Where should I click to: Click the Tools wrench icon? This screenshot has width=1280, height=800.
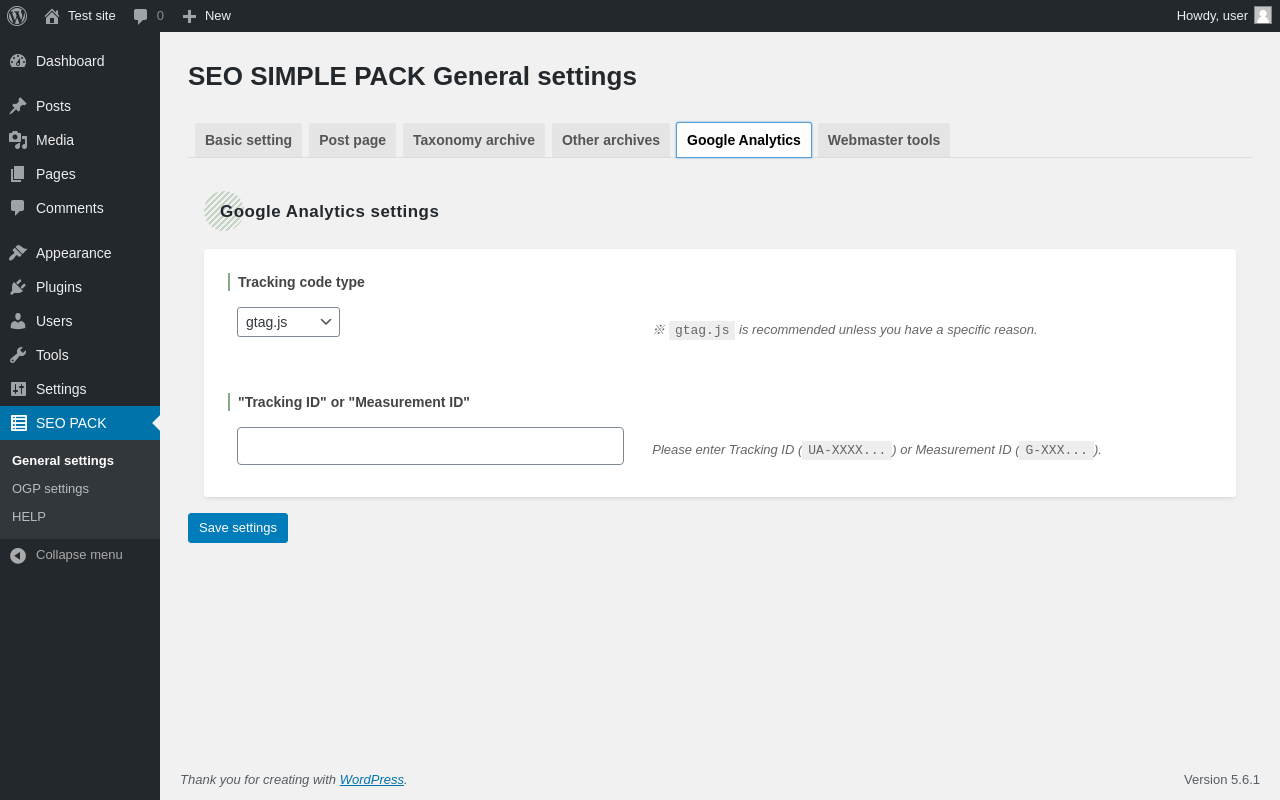coord(18,355)
